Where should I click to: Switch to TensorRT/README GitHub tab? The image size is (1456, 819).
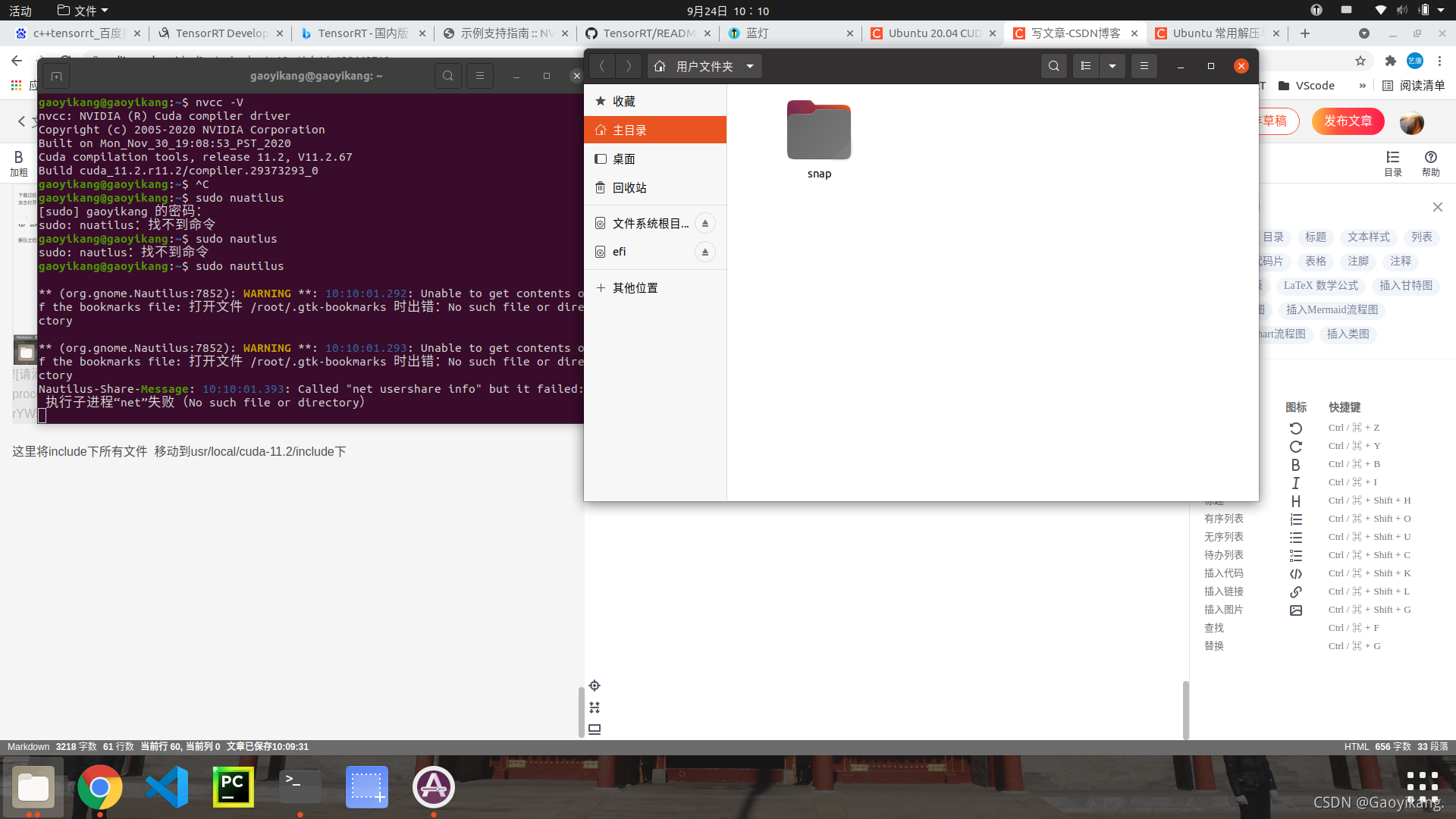tap(648, 33)
